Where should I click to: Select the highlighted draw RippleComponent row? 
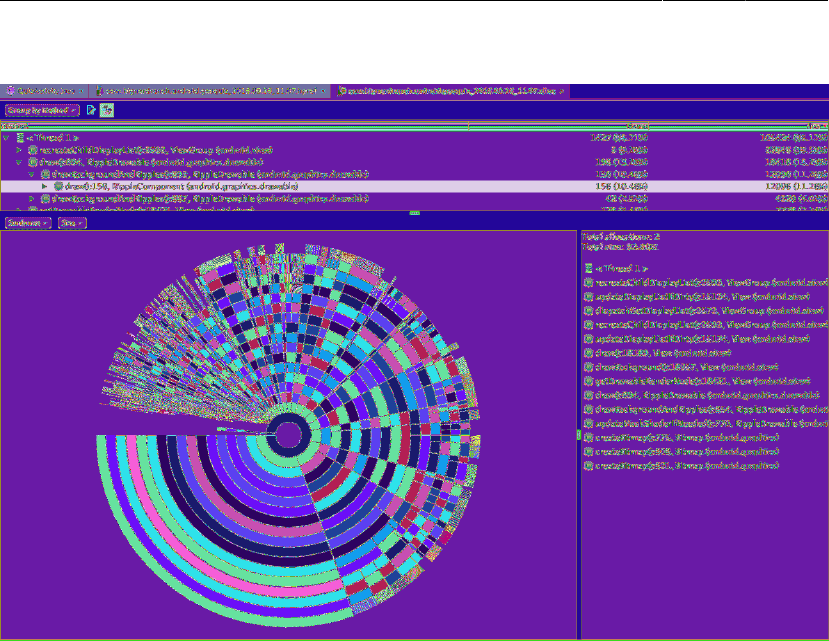coord(414,186)
